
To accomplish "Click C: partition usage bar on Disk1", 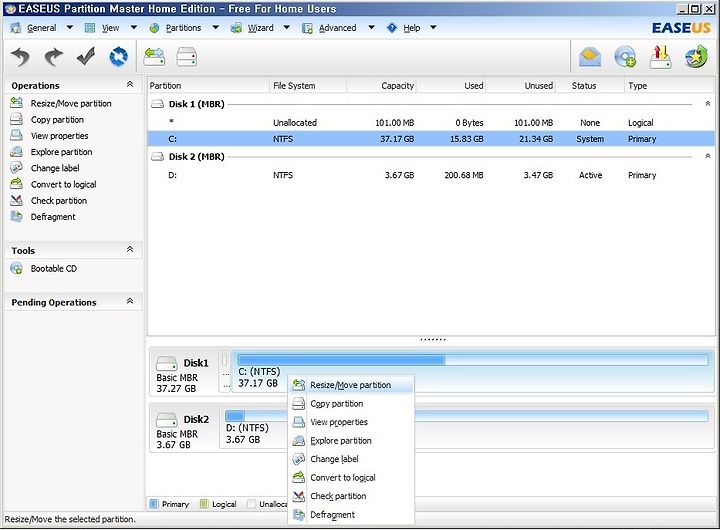I will (x=473, y=360).
